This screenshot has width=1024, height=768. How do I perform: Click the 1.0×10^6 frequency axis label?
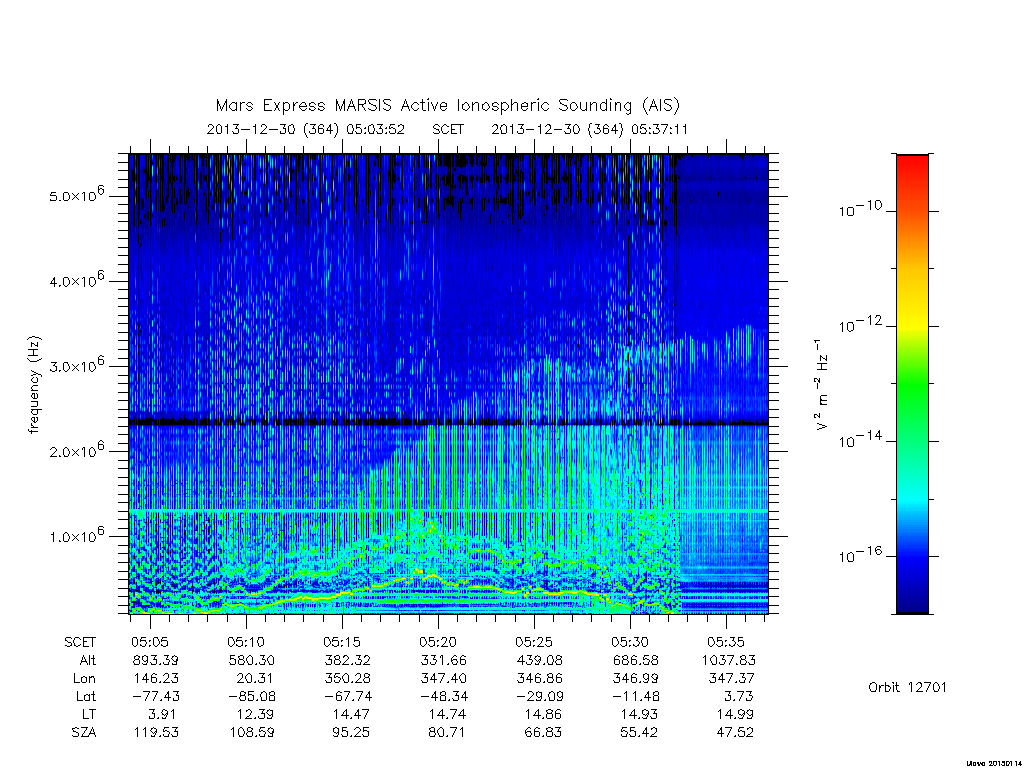pos(76,535)
